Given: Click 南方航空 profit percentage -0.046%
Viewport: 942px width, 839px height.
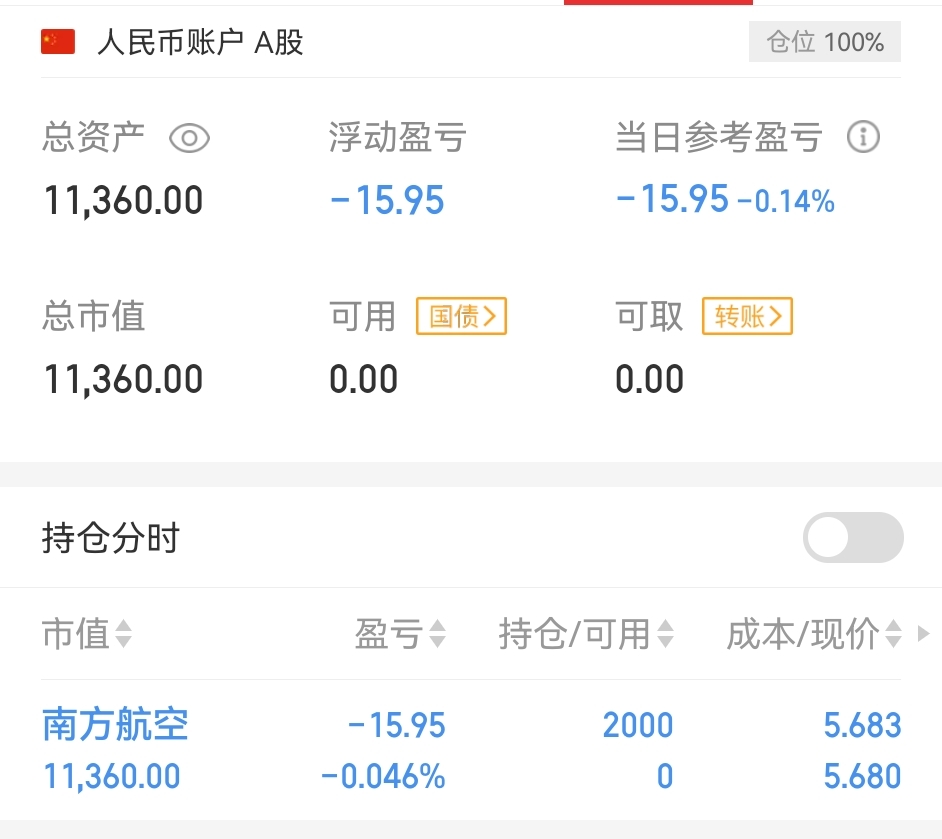Looking at the screenshot, I should click(383, 776).
